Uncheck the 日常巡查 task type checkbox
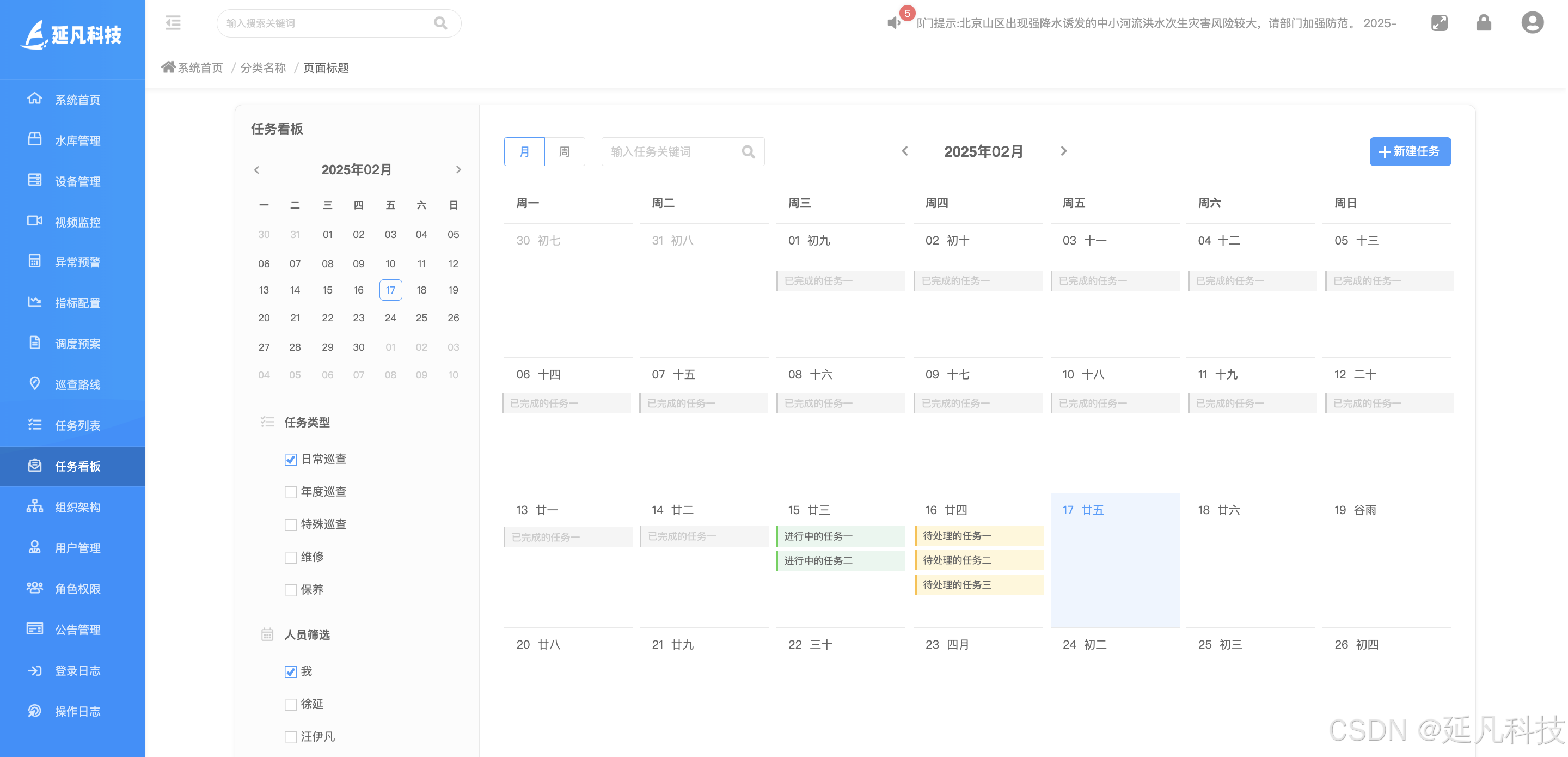Image resolution: width=1568 pixels, height=757 pixels. [x=290, y=460]
